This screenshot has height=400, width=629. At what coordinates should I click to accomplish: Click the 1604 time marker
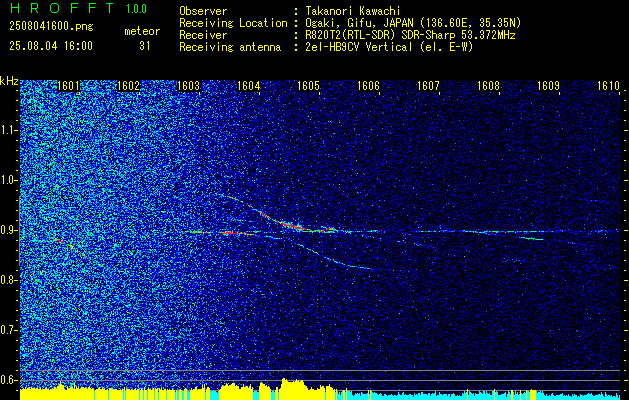pos(248,86)
